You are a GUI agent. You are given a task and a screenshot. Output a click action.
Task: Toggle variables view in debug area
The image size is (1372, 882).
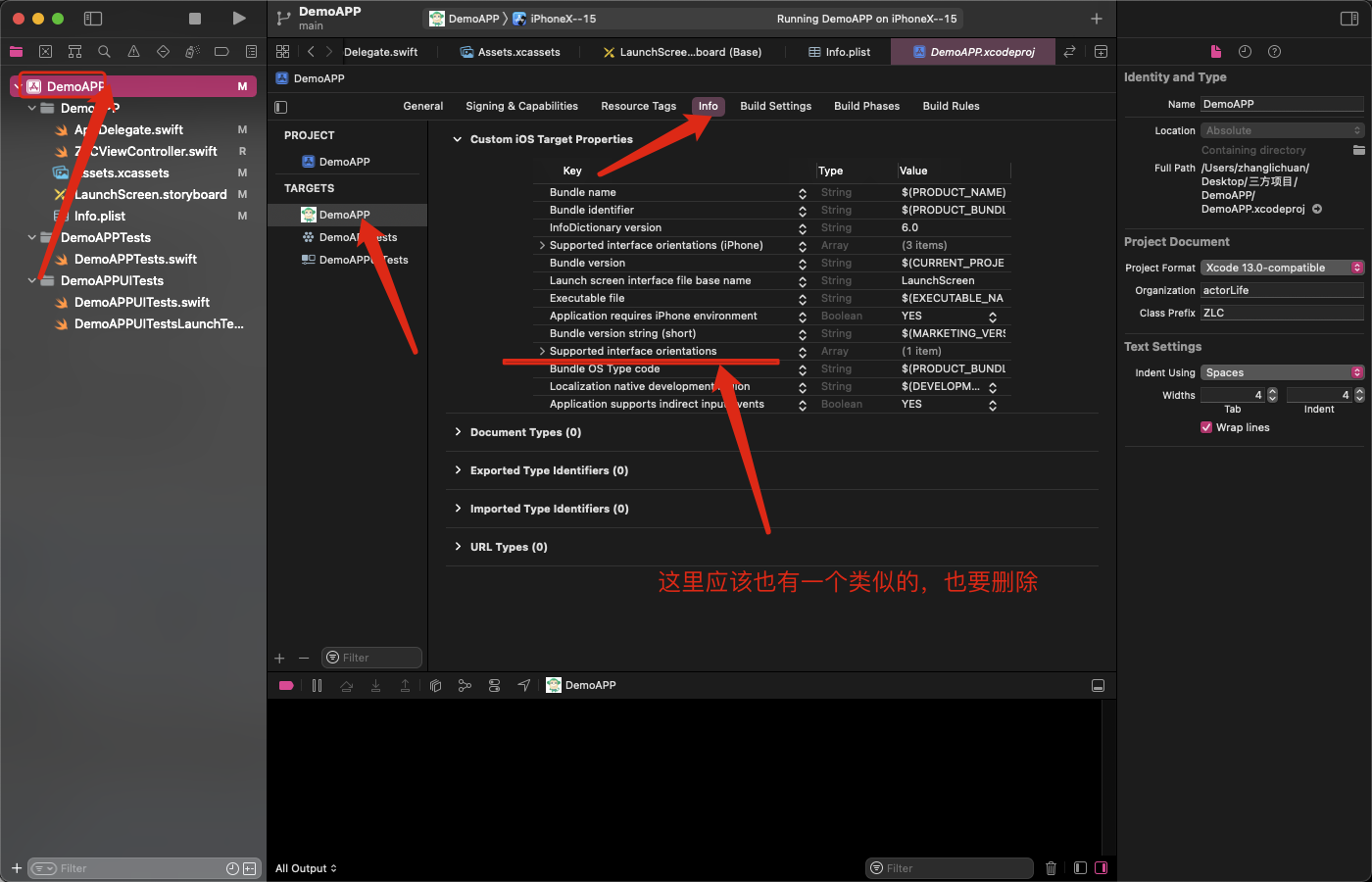coord(1080,868)
